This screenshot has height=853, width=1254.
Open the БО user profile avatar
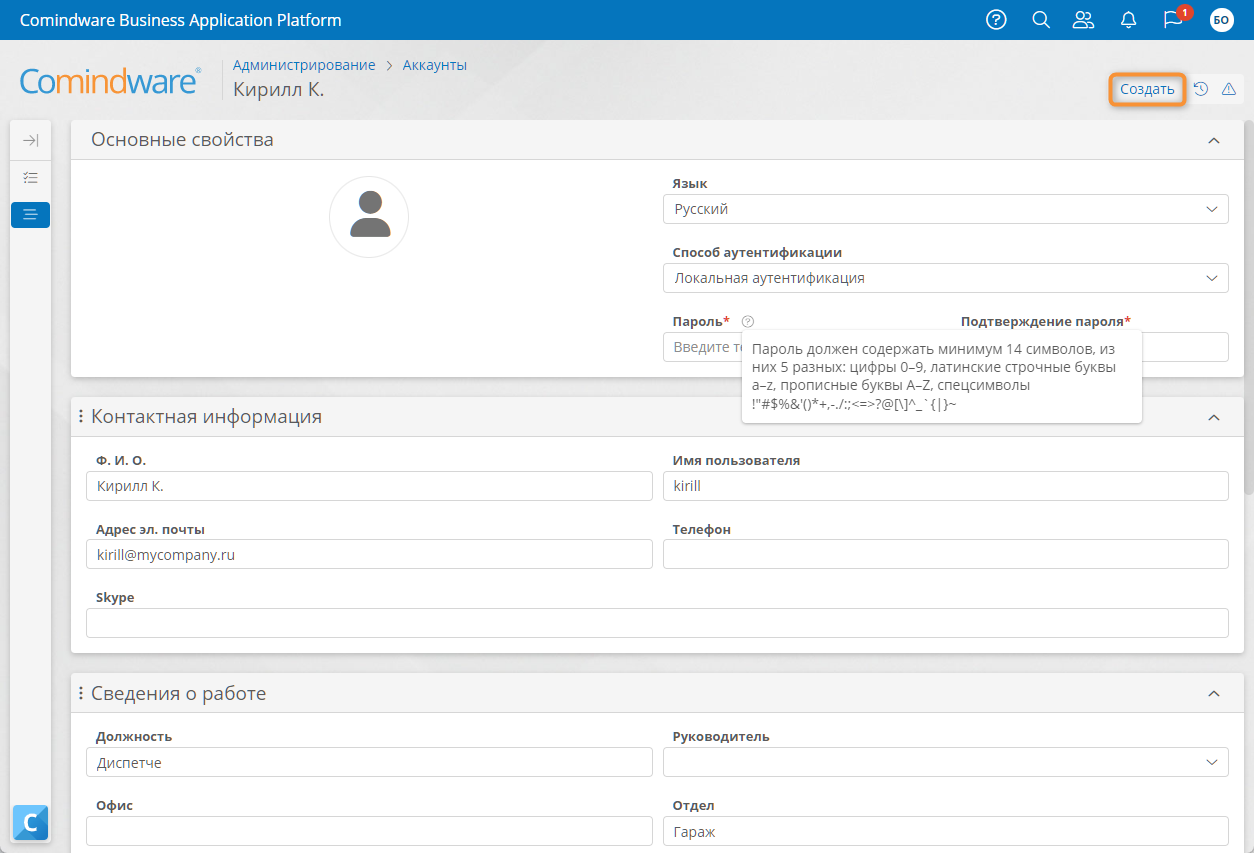(x=1222, y=20)
